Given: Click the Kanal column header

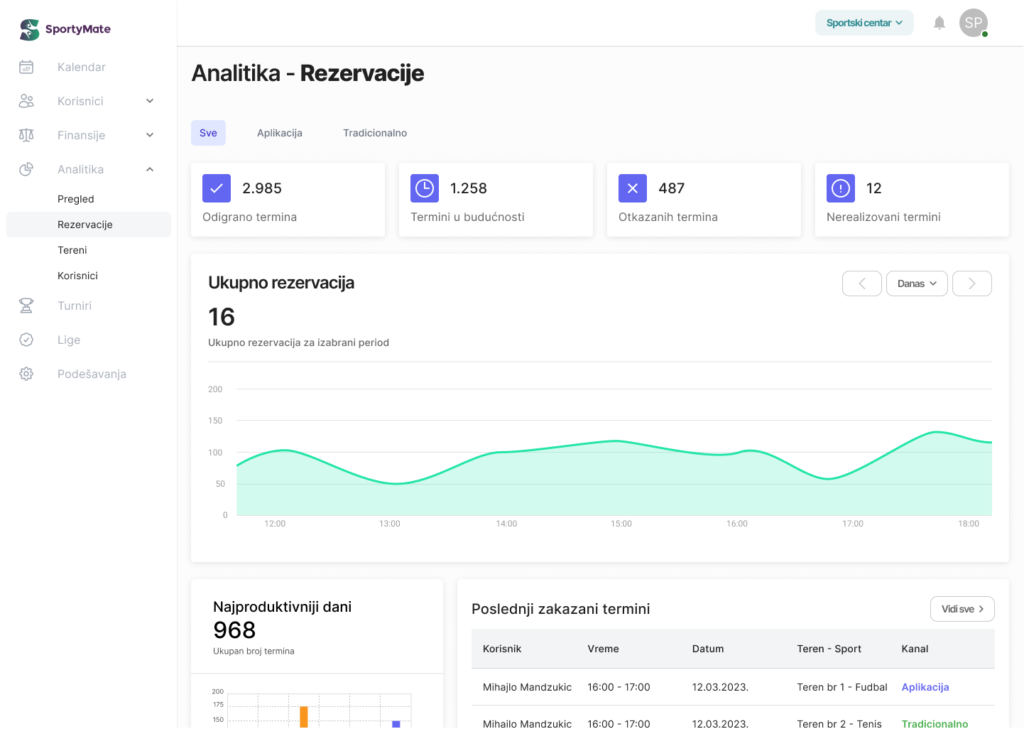Looking at the screenshot, I should coord(914,649).
